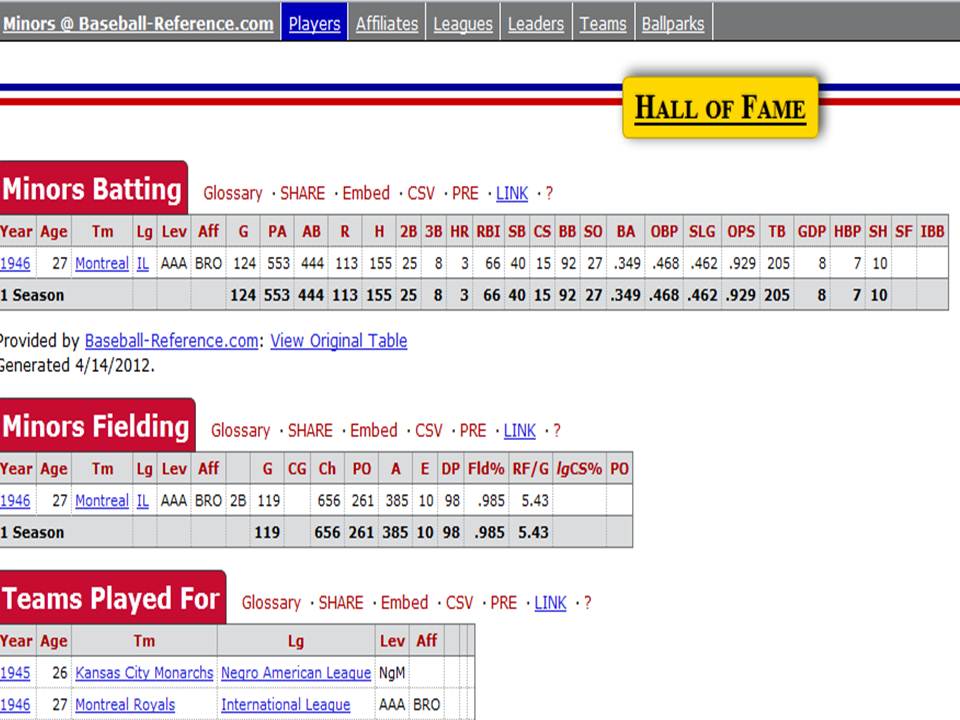Click the Teams Played For section header
The height and width of the screenshot is (720, 960).
(111, 598)
